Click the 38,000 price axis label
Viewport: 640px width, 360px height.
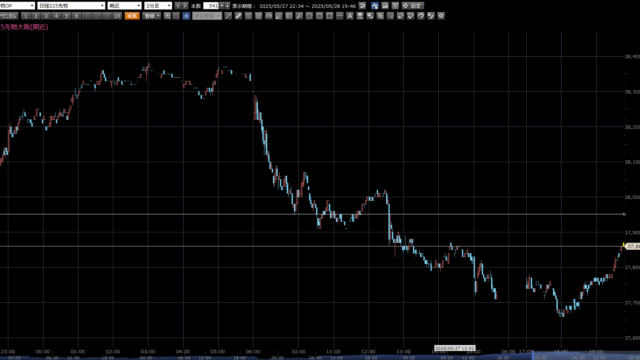tap(632, 197)
